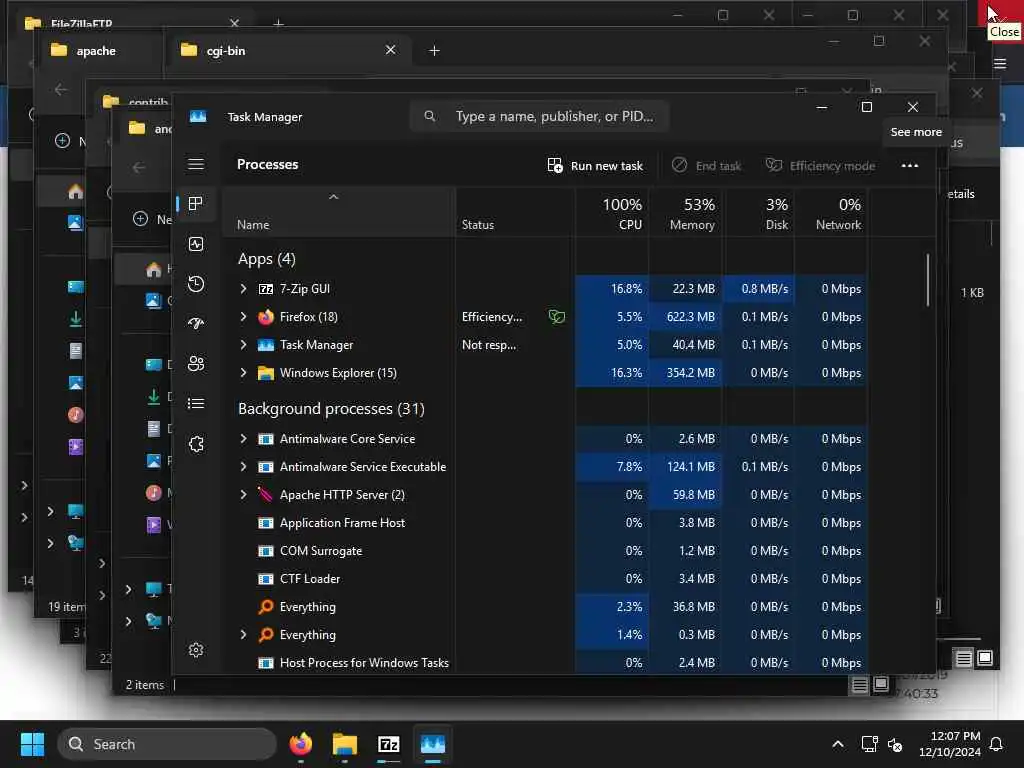The image size is (1024, 768).
Task: Sort by the Status column header
Action: (515, 213)
